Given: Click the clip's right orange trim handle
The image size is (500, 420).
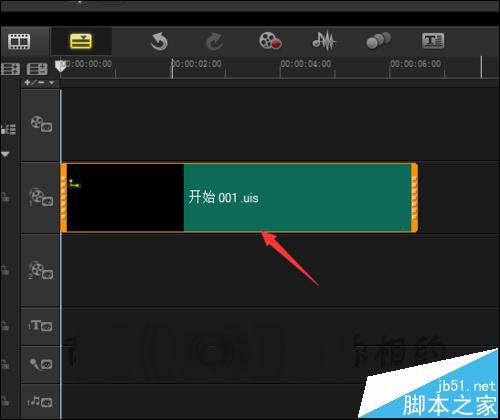Looking at the screenshot, I should tap(414, 198).
